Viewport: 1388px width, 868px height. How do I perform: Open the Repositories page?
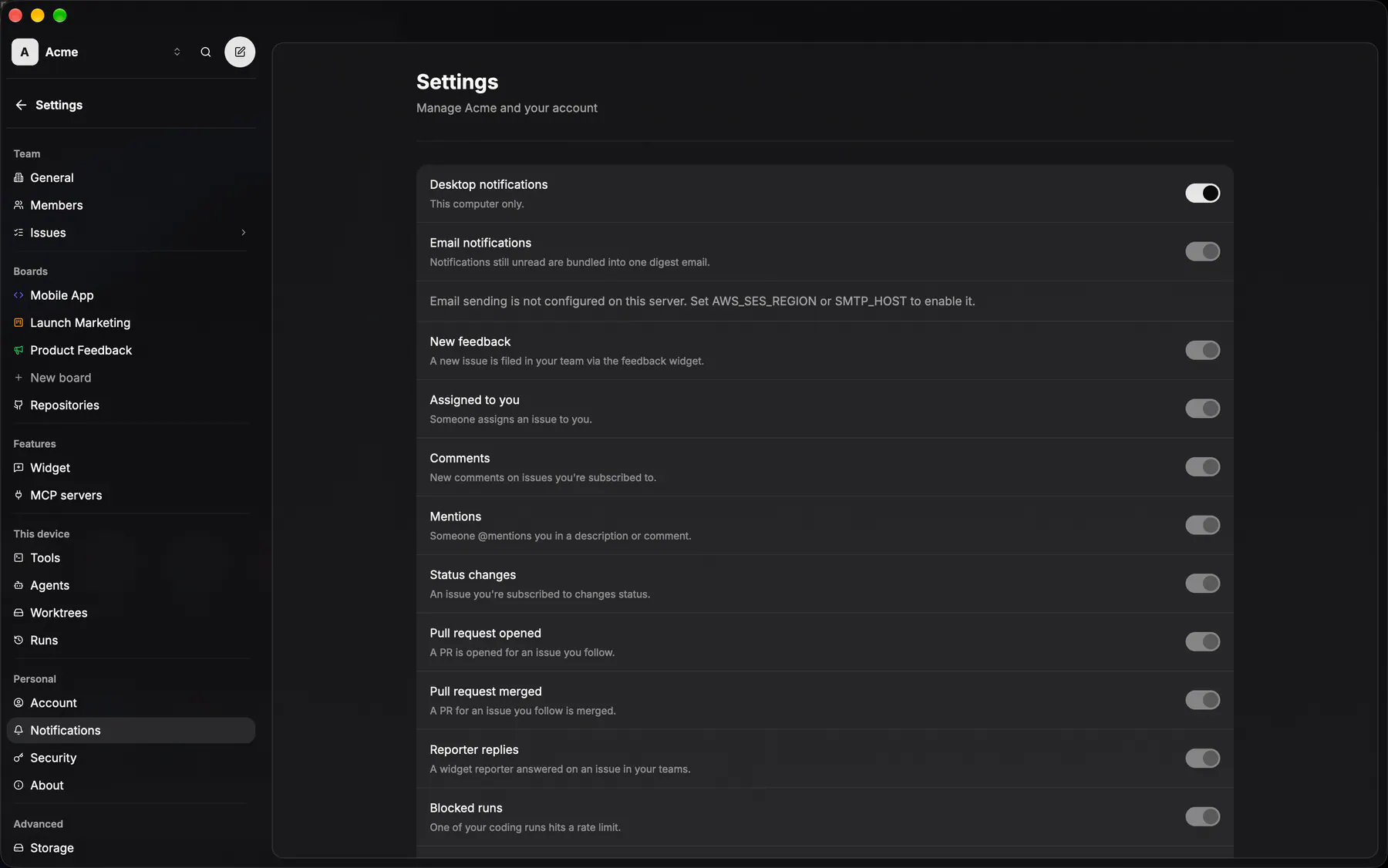[131, 405]
